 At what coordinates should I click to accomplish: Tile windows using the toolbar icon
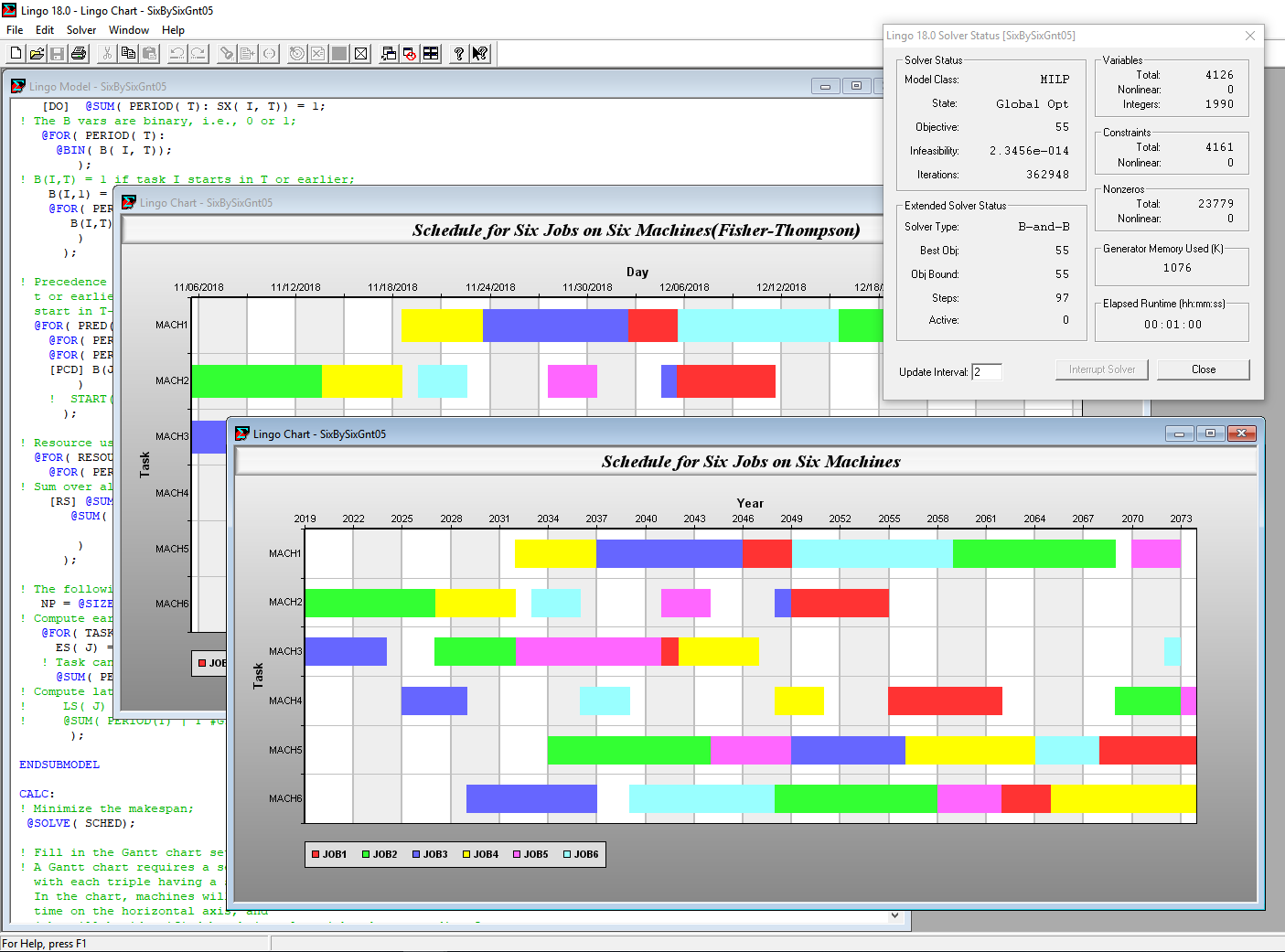click(431, 54)
